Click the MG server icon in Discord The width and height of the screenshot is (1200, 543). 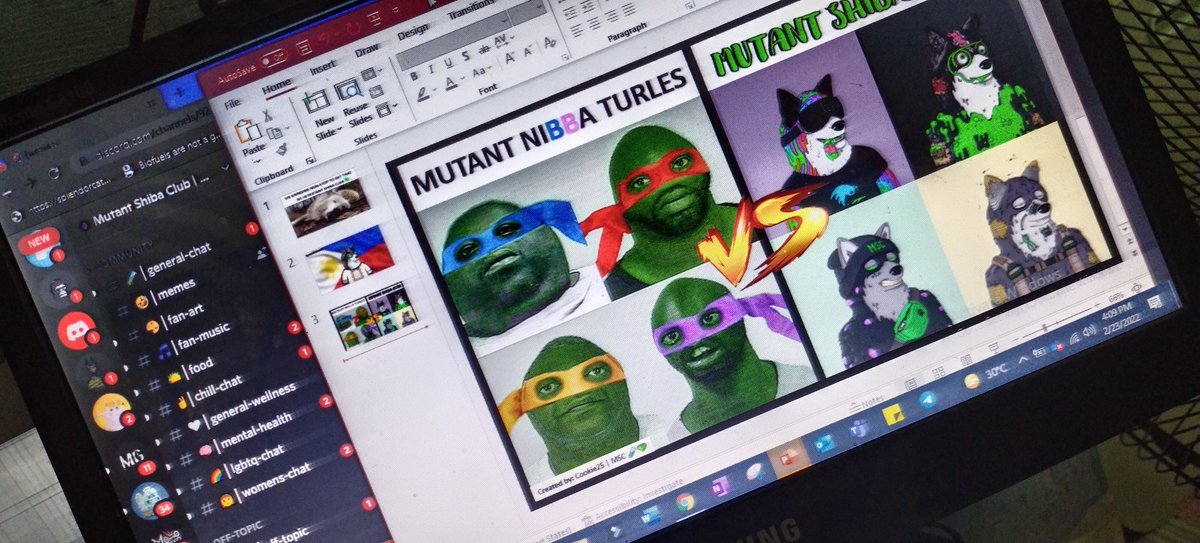coord(132,459)
